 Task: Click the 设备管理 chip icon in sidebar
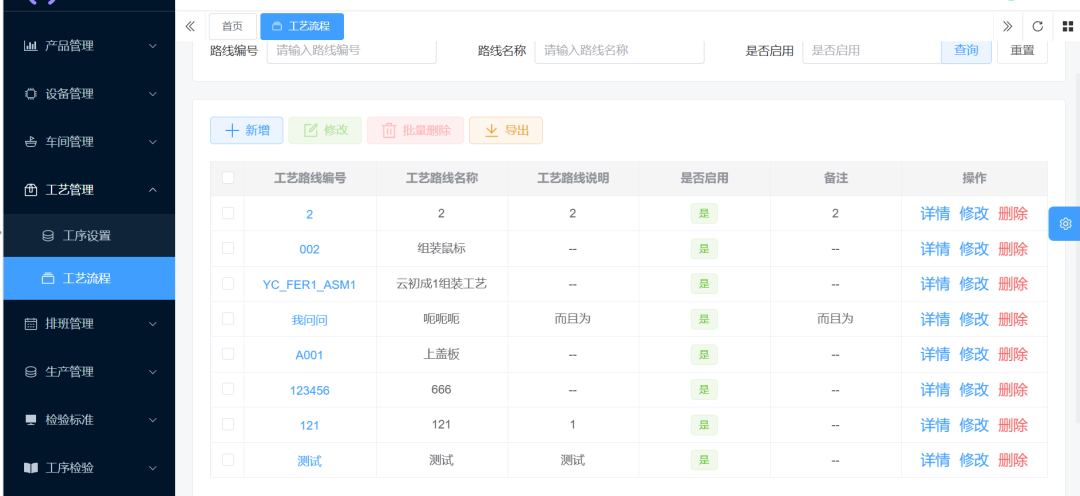(x=30, y=94)
